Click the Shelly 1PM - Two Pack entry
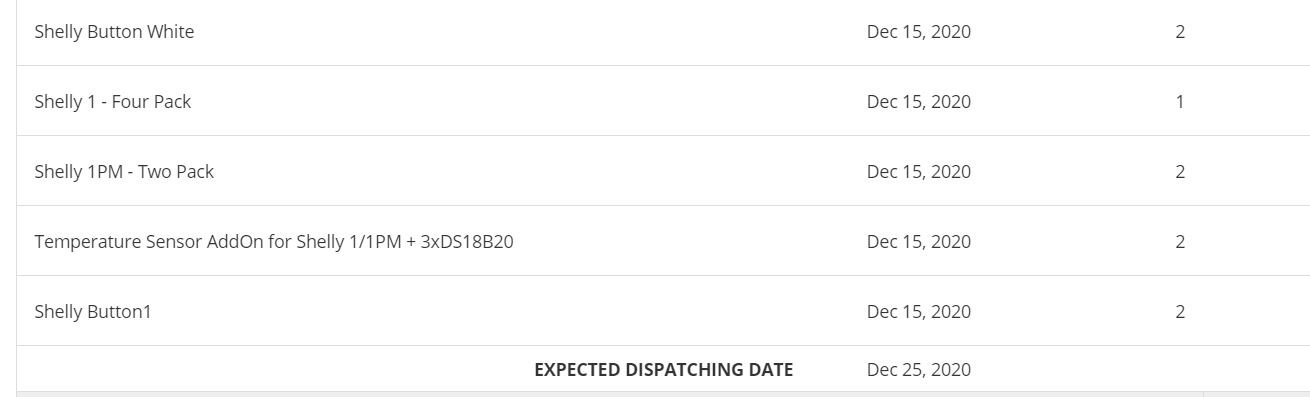Image resolution: width=1310 pixels, height=397 pixels. pos(124,172)
